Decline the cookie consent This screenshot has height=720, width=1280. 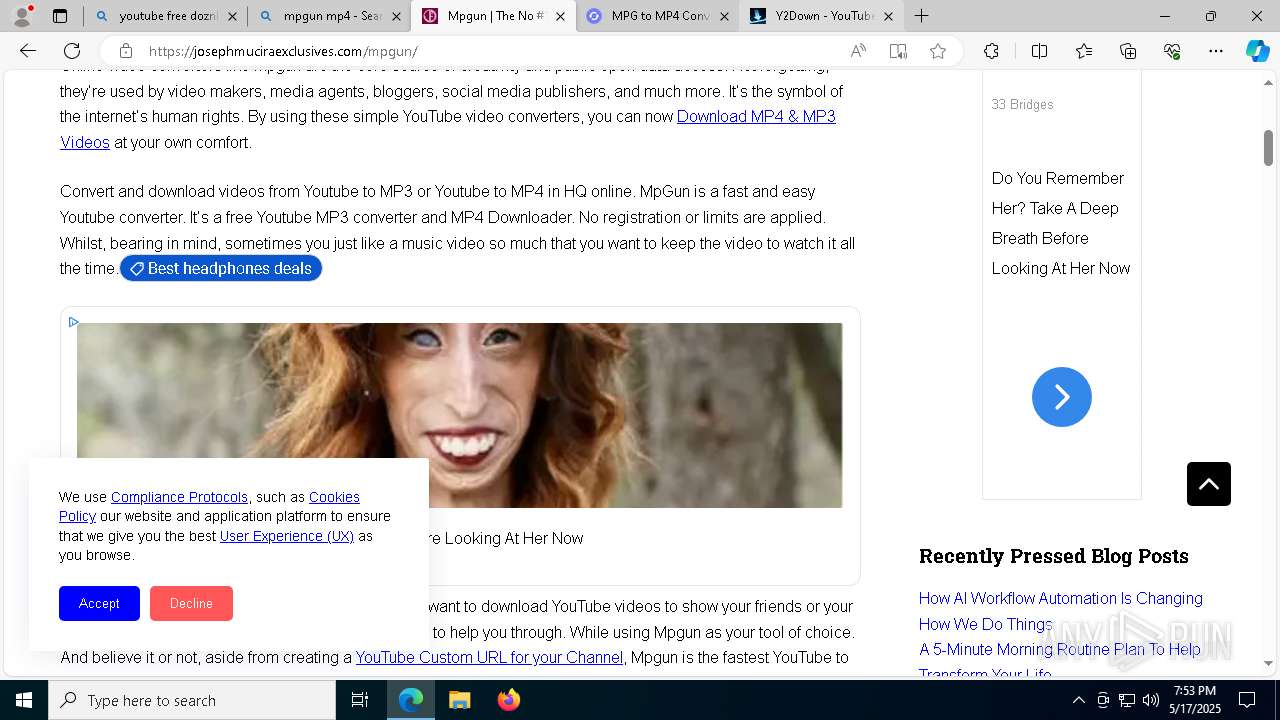(x=191, y=603)
